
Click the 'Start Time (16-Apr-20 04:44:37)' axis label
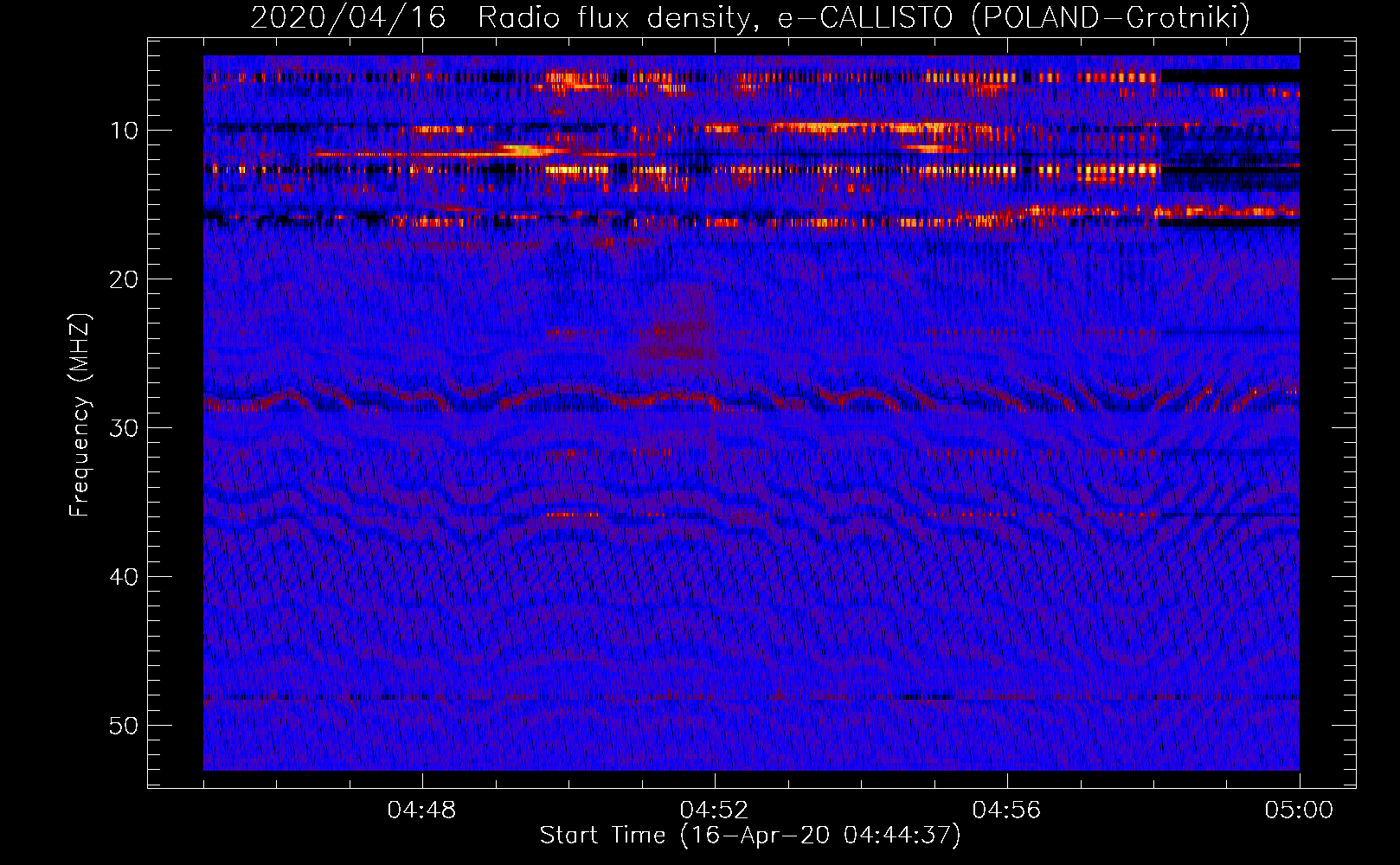(x=750, y=836)
